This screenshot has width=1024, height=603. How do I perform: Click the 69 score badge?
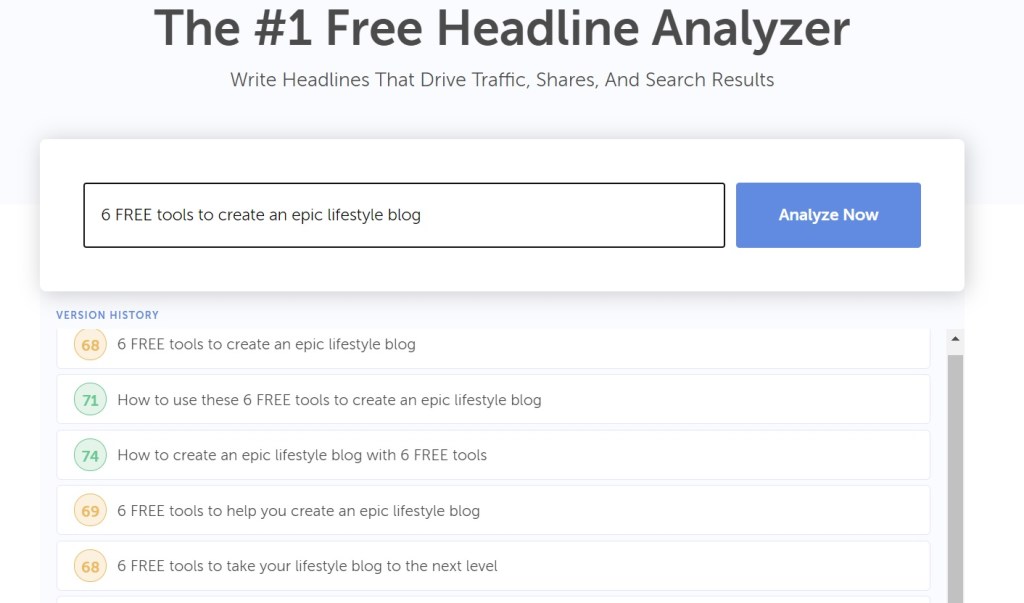pos(90,511)
